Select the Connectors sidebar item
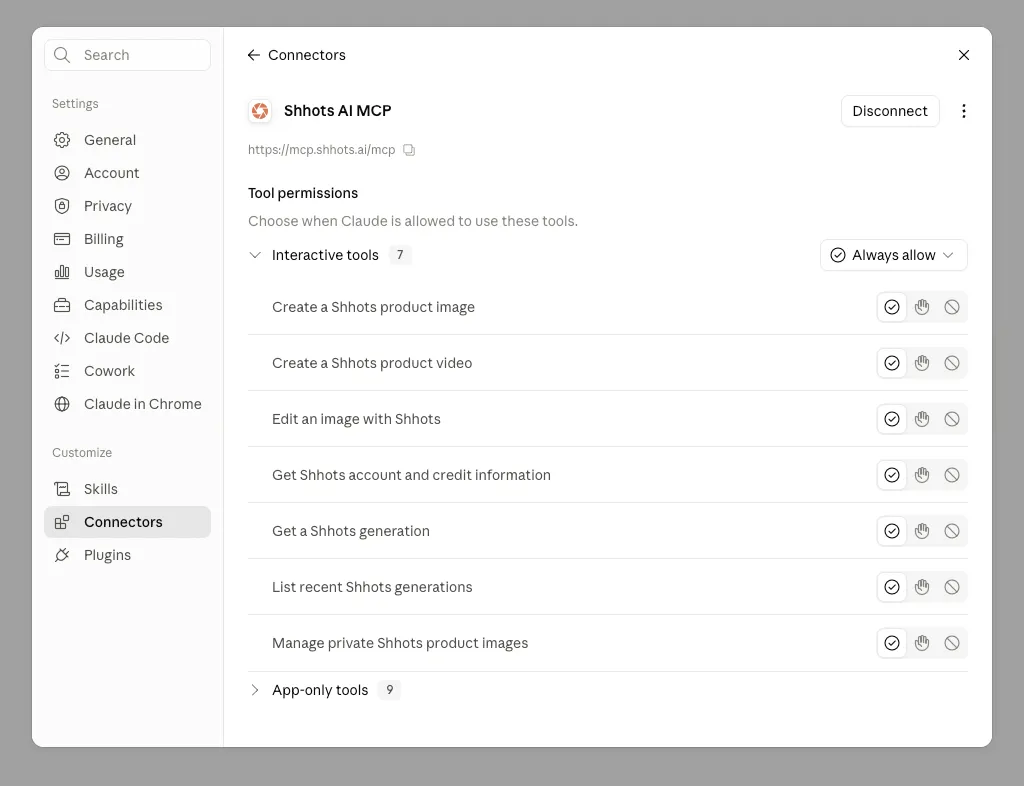The width and height of the screenshot is (1024, 786). 127,522
